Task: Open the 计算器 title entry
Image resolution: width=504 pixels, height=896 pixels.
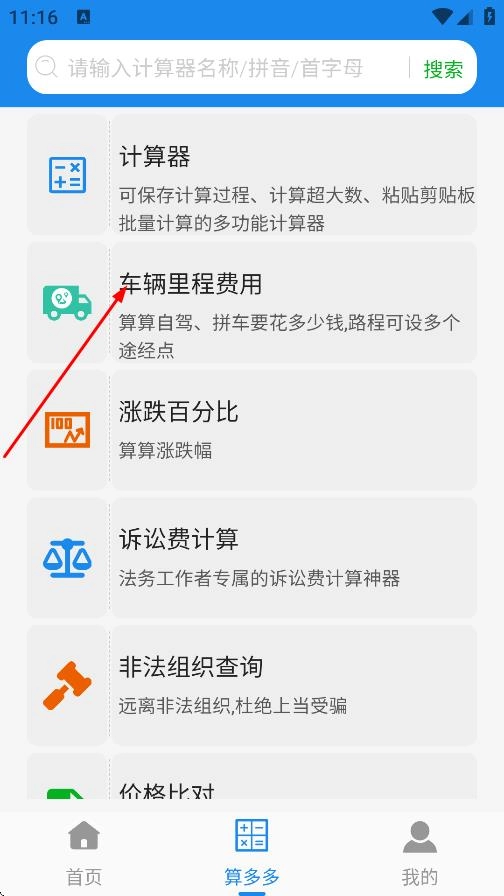Action: (x=154, y=156)
